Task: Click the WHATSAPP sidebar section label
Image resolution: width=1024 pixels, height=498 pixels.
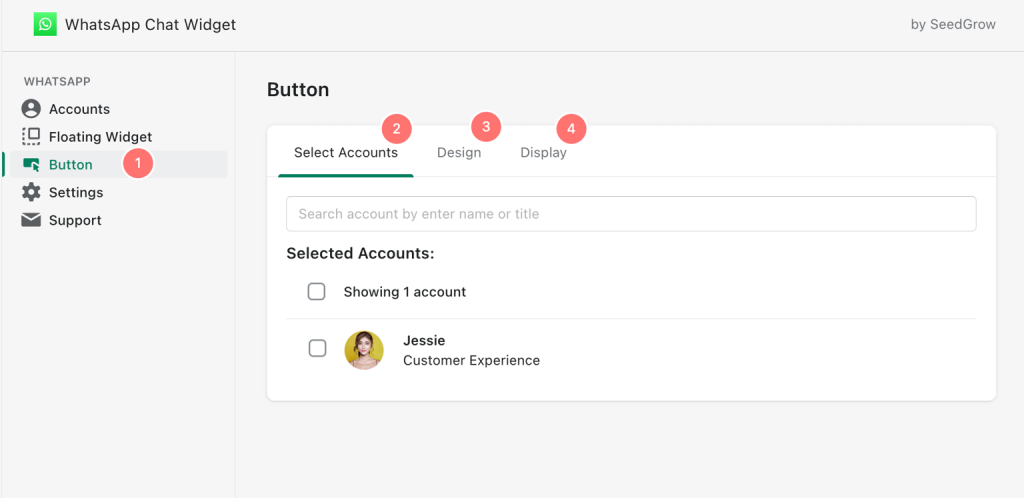Action: pos(57,82)
